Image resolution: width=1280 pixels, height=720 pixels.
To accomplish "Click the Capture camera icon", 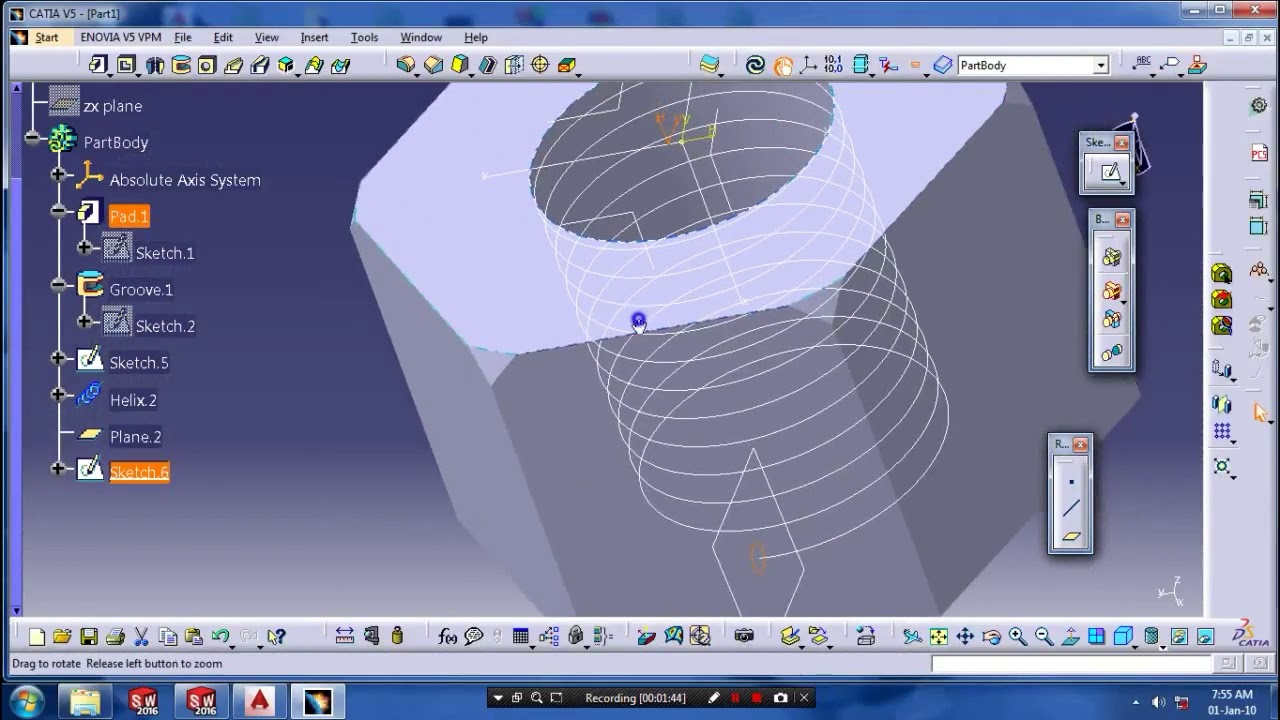I will 744,636.
